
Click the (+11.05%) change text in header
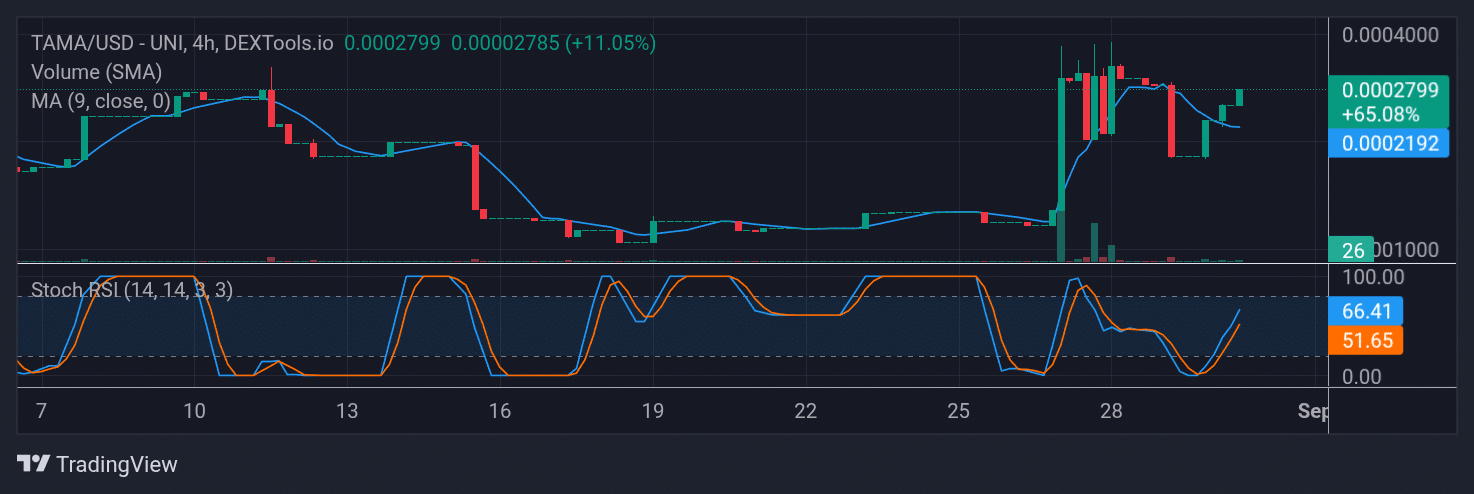[x=610, y=43]
